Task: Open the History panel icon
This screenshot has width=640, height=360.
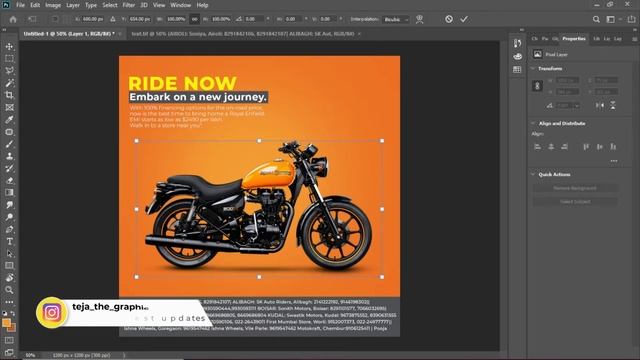Action: 518,43
